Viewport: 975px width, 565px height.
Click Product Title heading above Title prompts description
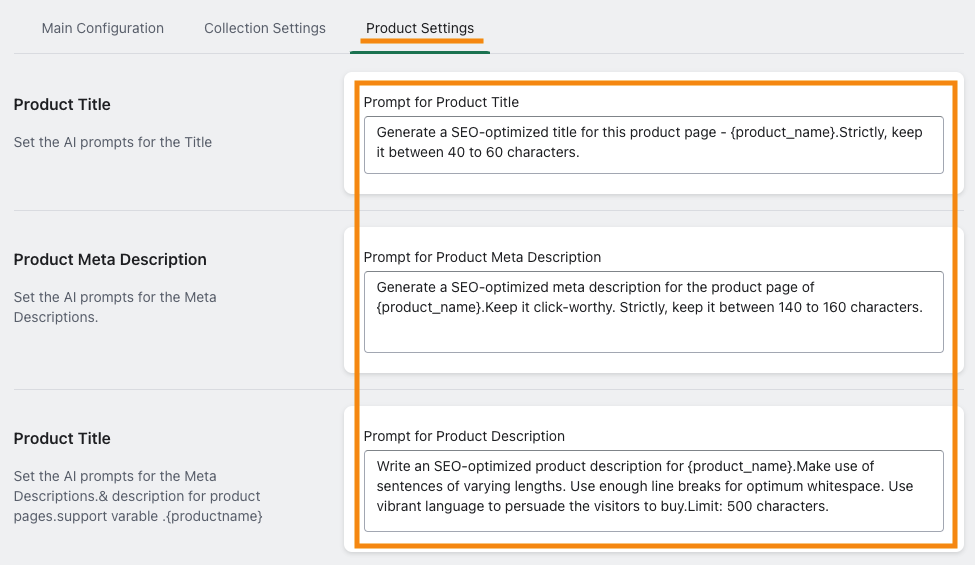pos(62,104)
